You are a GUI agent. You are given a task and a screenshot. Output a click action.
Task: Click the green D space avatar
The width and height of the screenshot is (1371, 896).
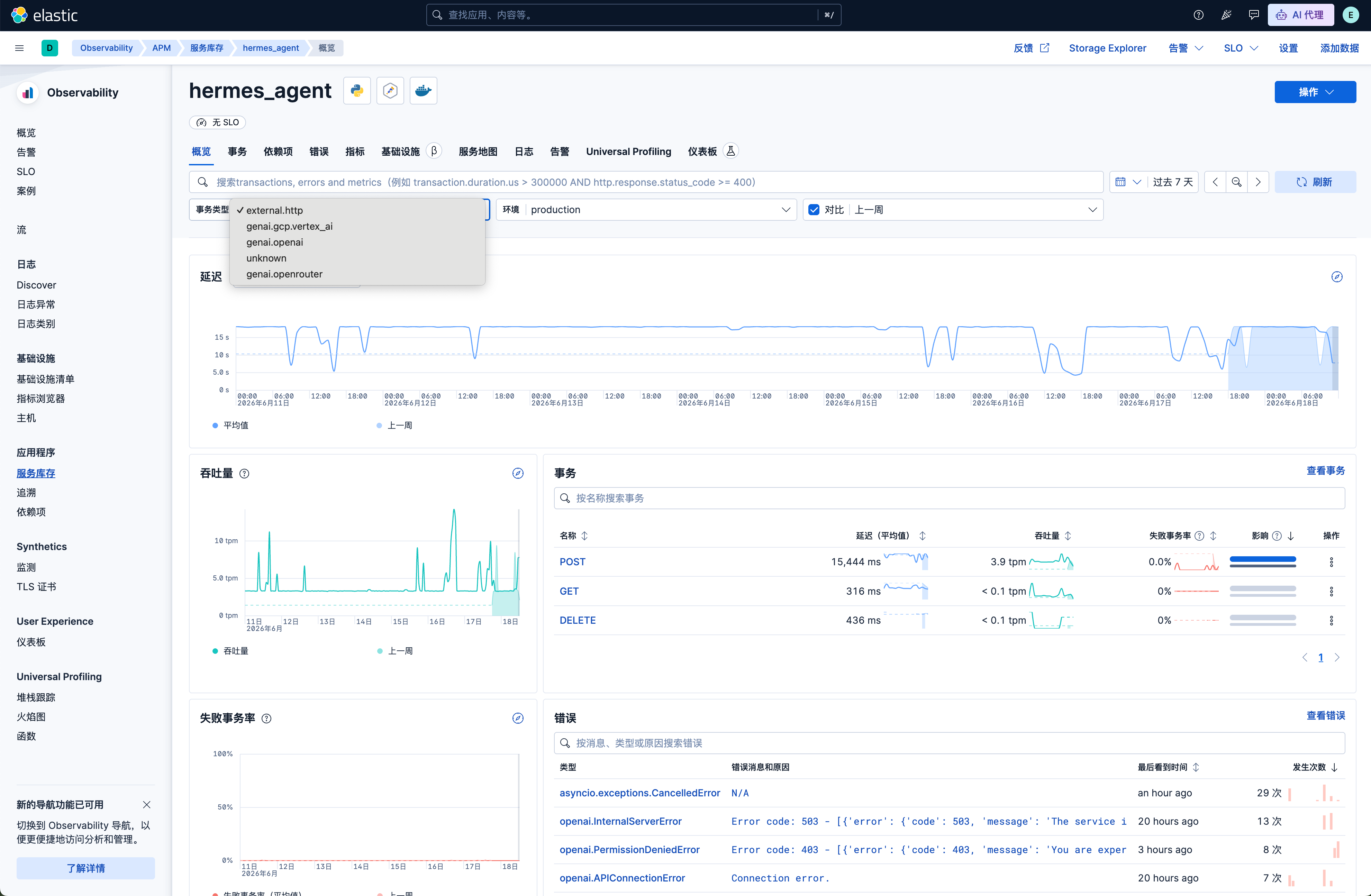tap(49, 48)
